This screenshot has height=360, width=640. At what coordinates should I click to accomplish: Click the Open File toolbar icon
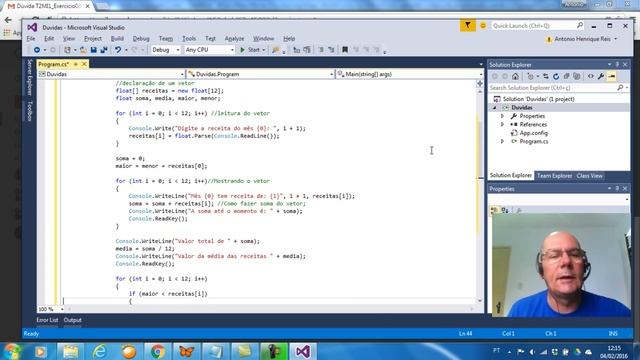[83, 50]
